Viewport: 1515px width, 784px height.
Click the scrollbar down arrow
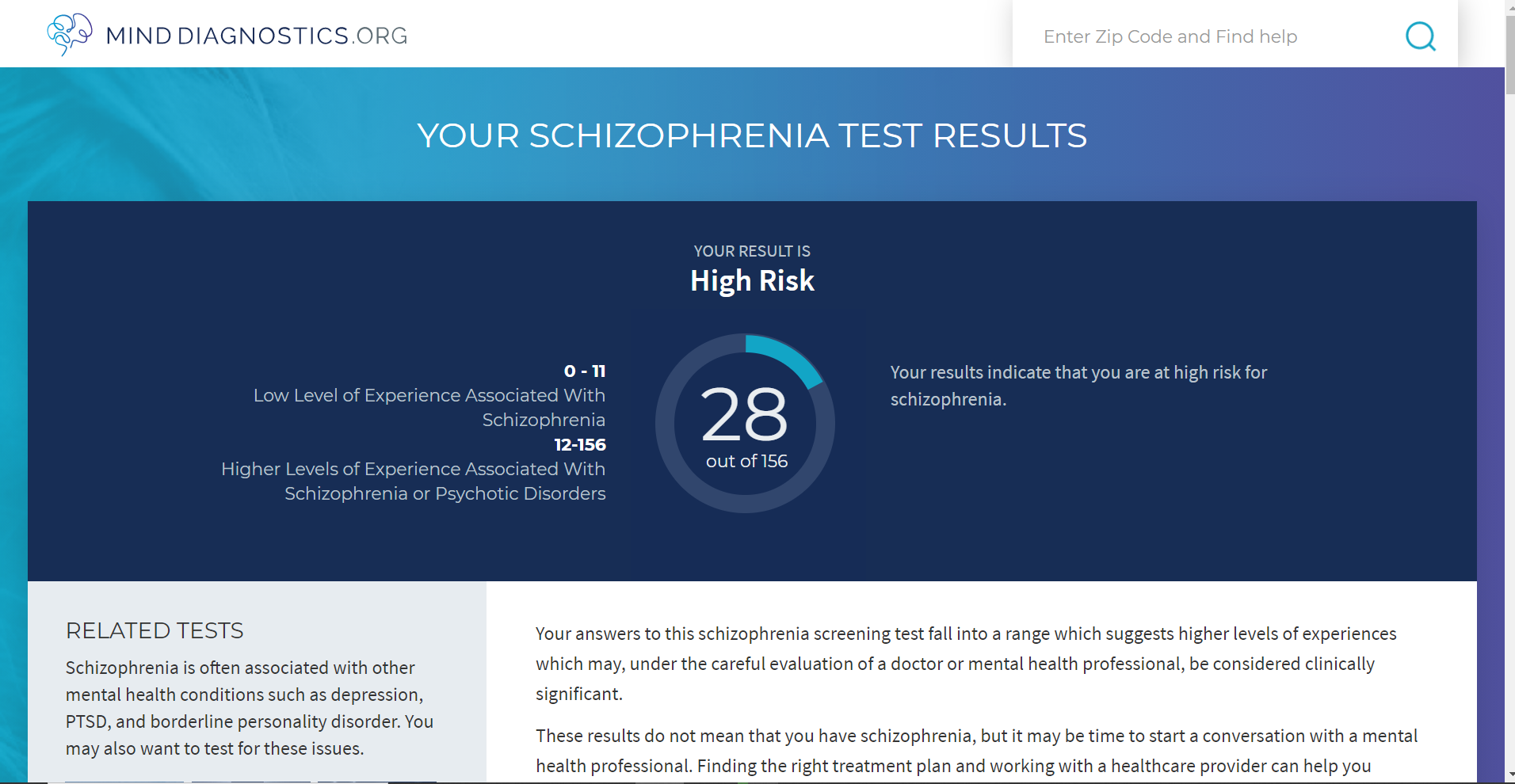tap(1509, 774)
